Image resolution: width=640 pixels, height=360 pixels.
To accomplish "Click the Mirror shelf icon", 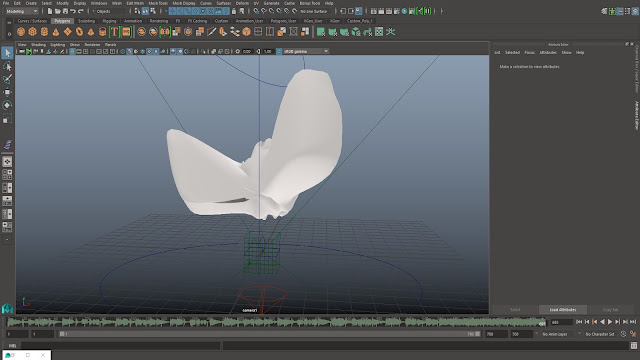I will click(x=165, y=31).
